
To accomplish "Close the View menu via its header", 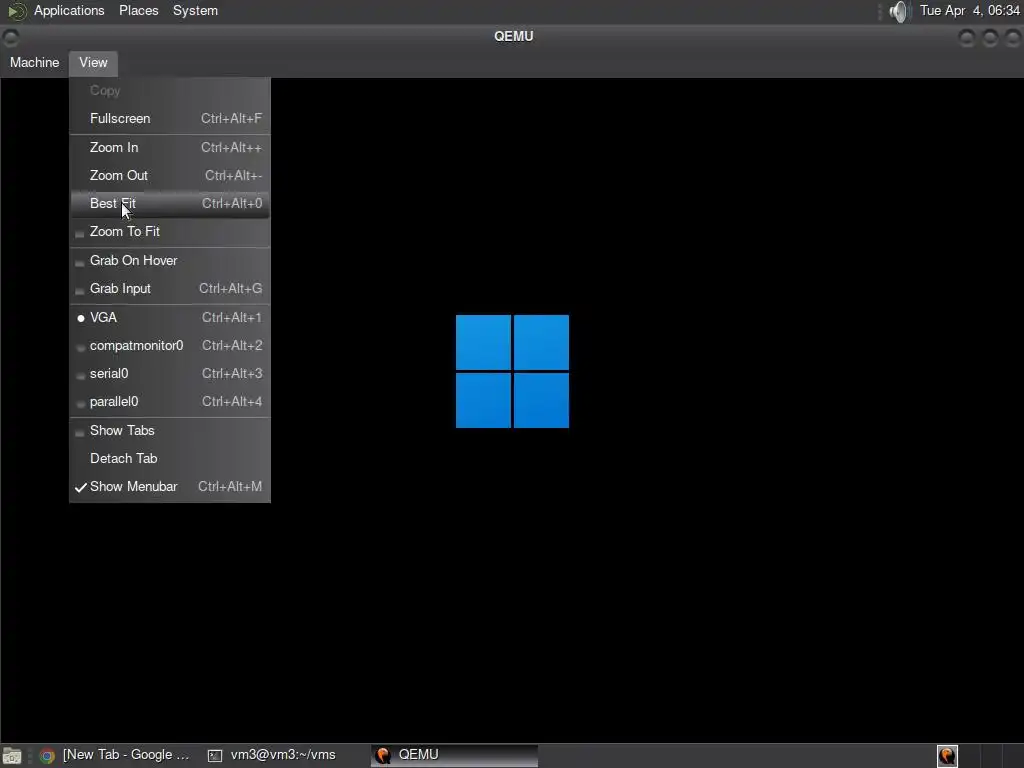I will [93, 63].
